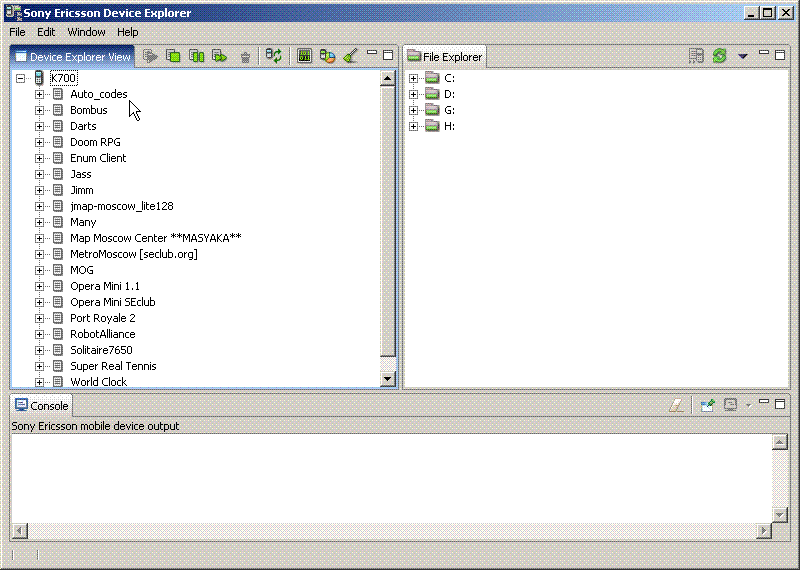Expand the H: drive node
The width and height of the screenshot is (800, 570).
413,127
